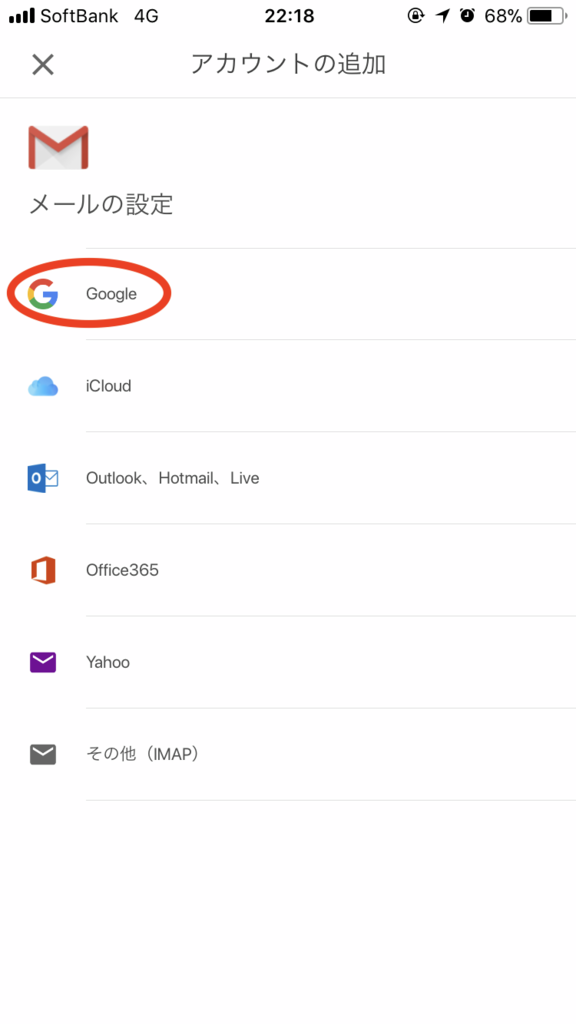Tap the メールの設定 heading

coord(101,204)
